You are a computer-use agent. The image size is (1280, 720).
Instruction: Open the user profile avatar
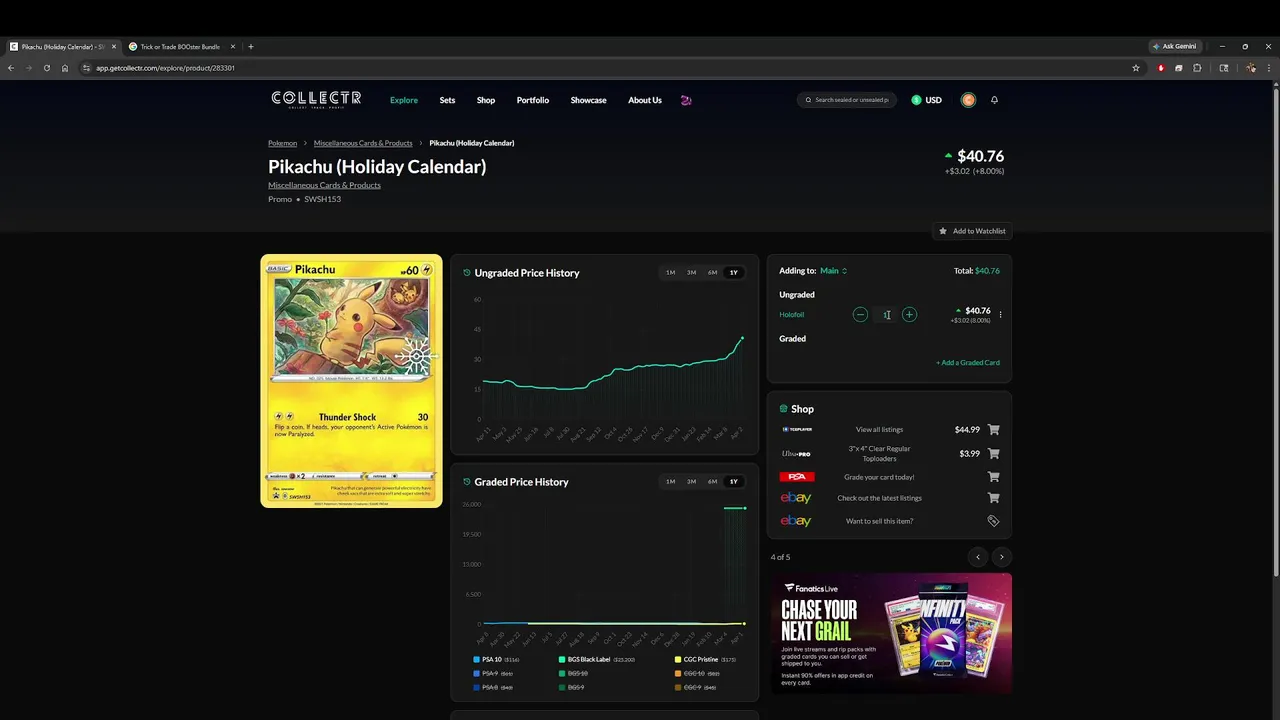point(968,100)
